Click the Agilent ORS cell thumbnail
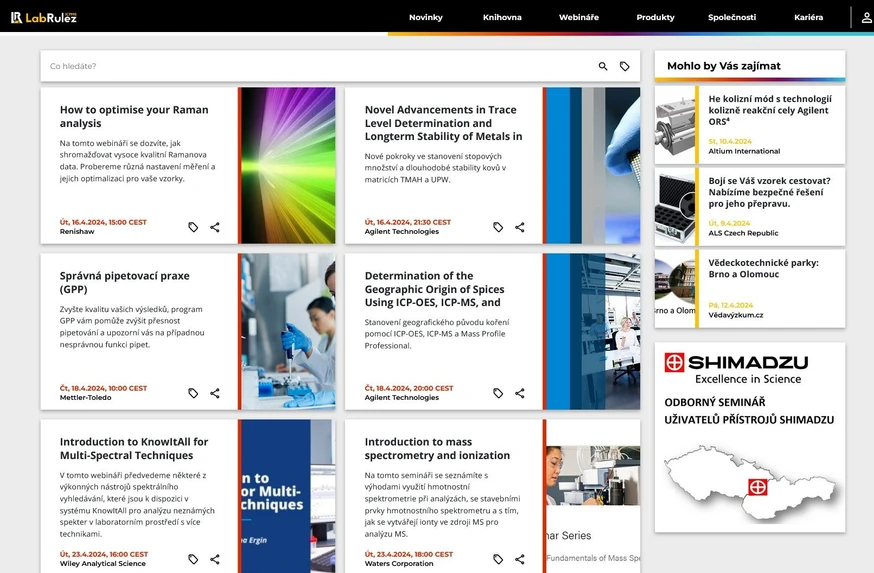The image size is (874, 573). point(675,125)
